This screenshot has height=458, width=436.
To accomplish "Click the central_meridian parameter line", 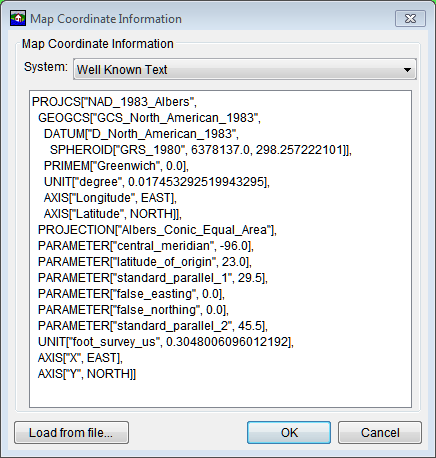I will [x=146, y=246].
